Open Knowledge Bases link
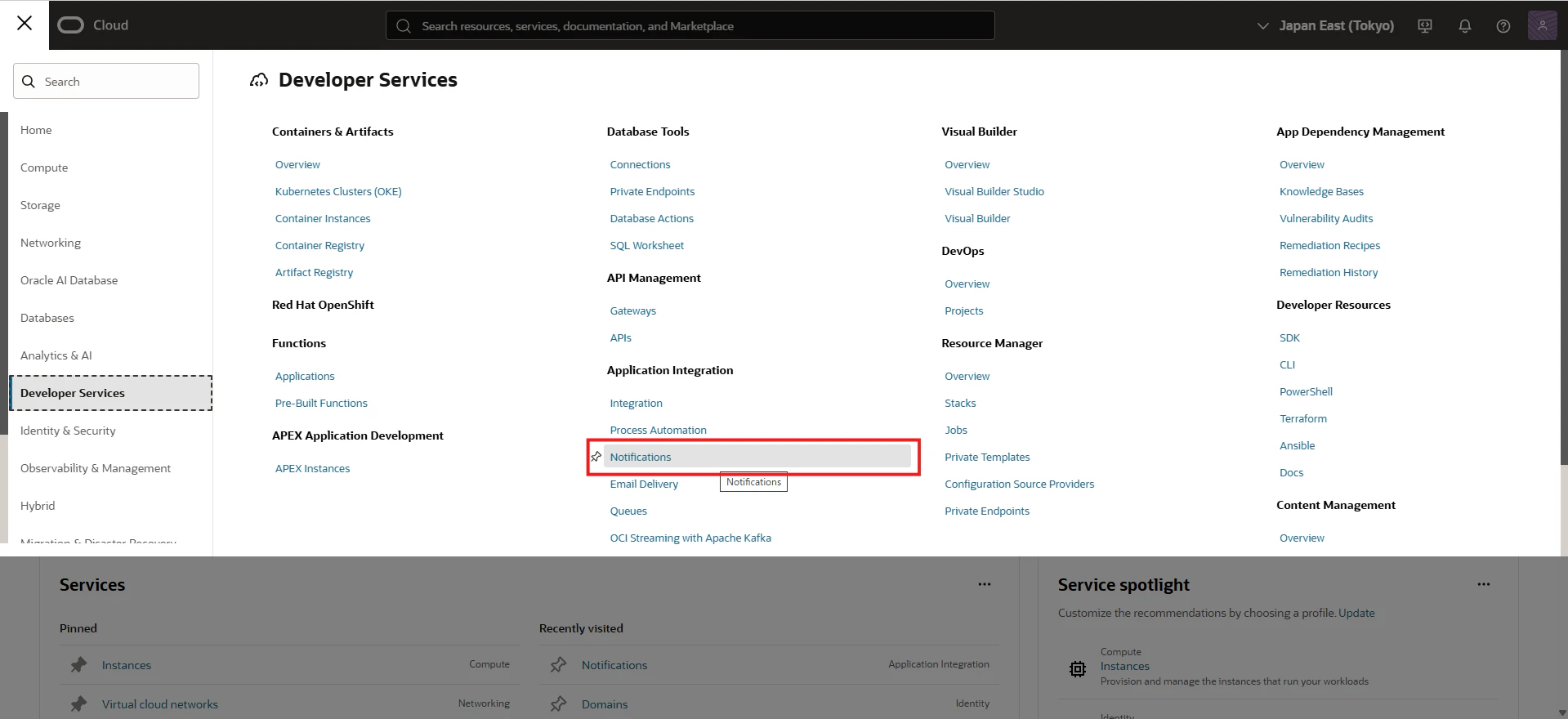The height and width of the screenshot is (719, 1568). 1321,191
